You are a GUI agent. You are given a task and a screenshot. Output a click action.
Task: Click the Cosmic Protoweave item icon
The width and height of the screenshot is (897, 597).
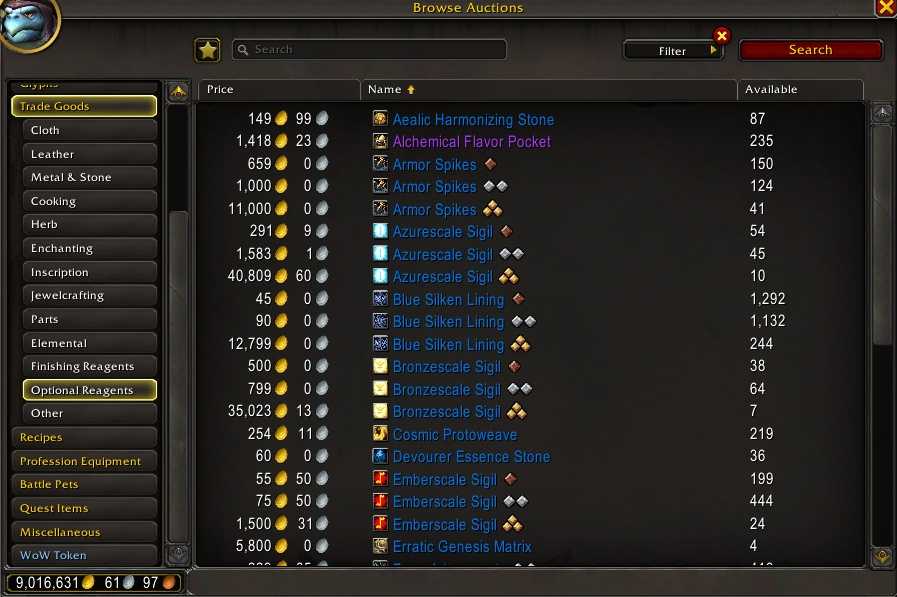pyautogui.click(x=380, y=433)
